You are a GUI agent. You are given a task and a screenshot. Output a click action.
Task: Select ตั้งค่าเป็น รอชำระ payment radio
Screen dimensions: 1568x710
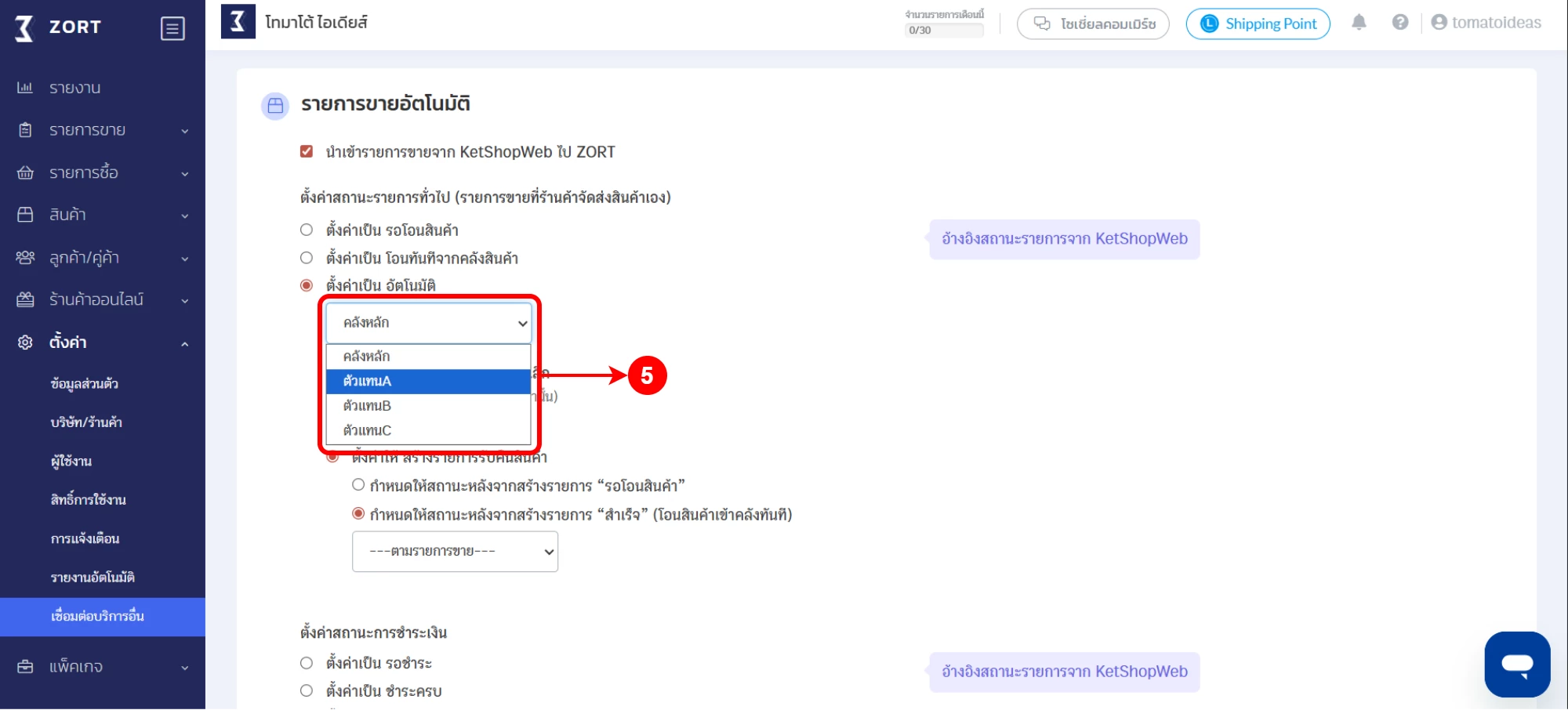tap(307, 663)
